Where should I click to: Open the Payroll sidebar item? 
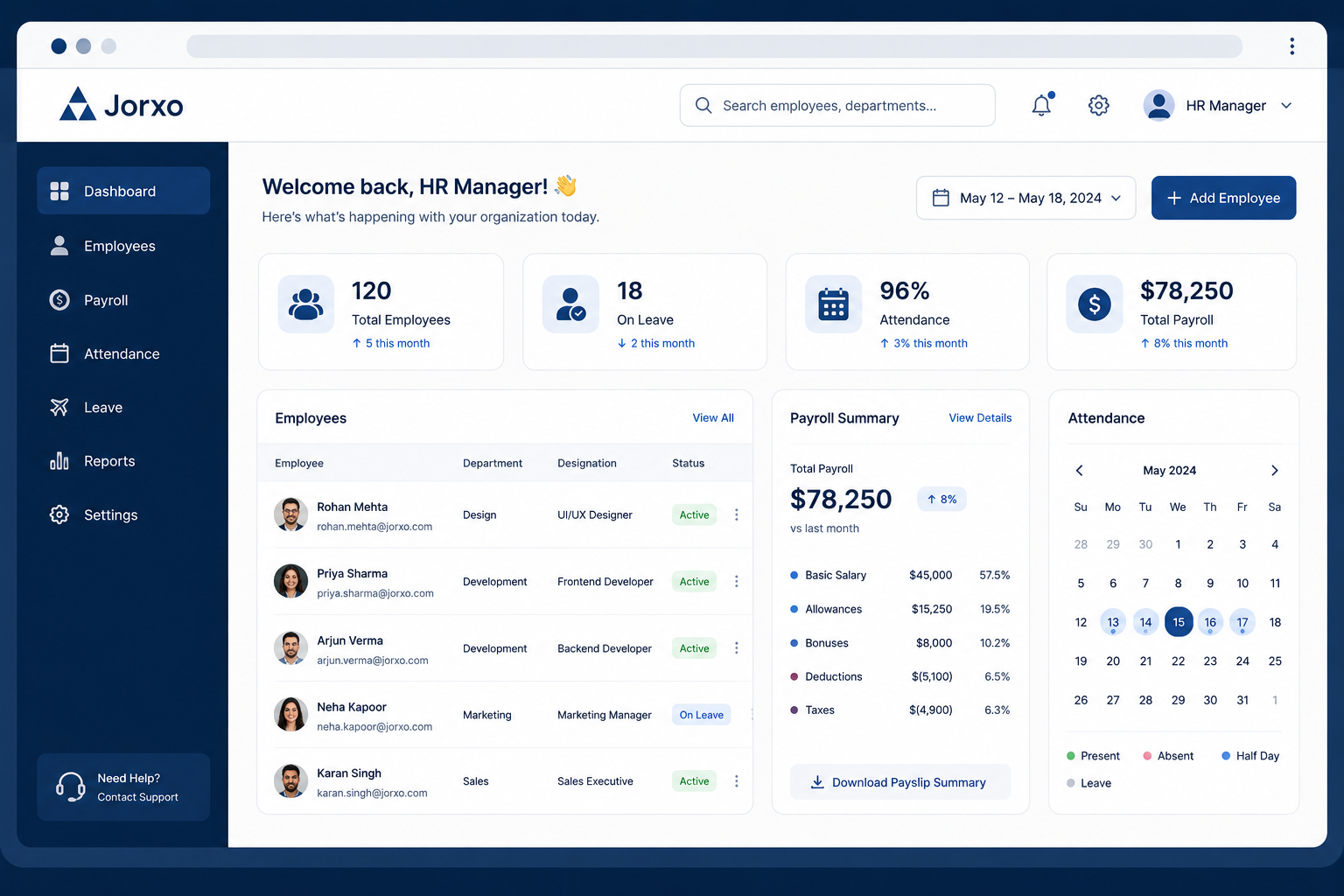click(123, 300)
